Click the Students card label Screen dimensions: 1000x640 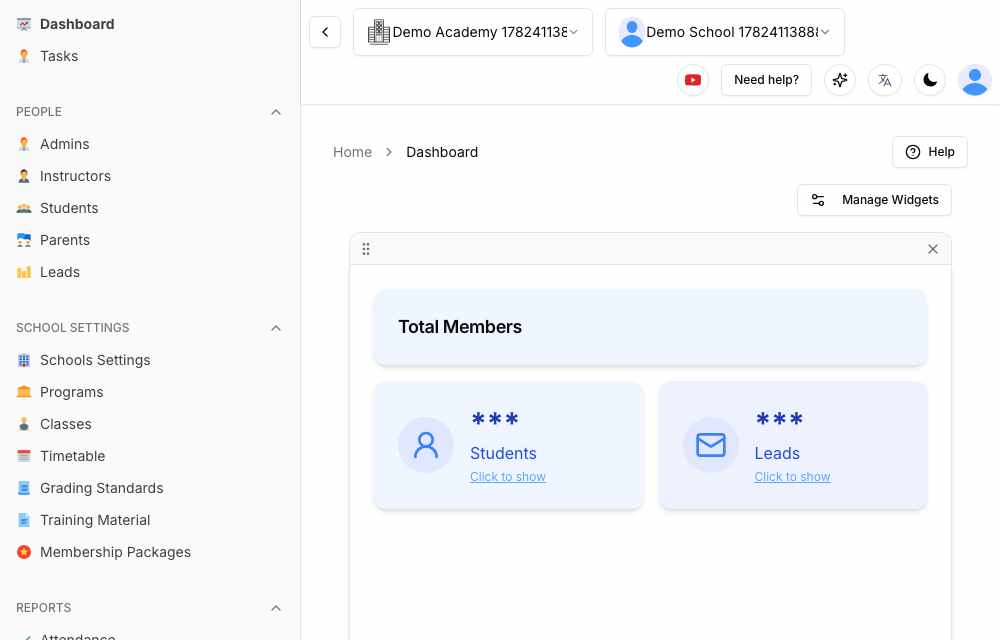pos(503,453)
